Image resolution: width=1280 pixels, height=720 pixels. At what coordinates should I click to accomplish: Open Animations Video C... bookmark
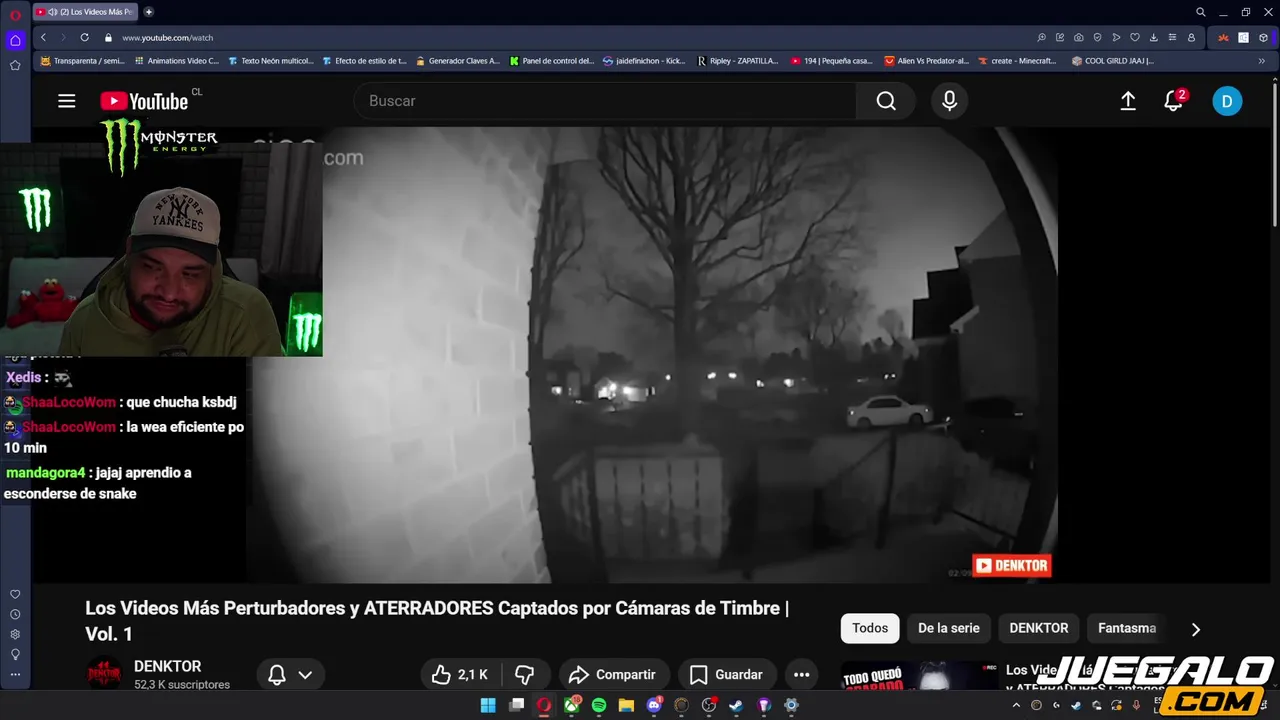176,61
